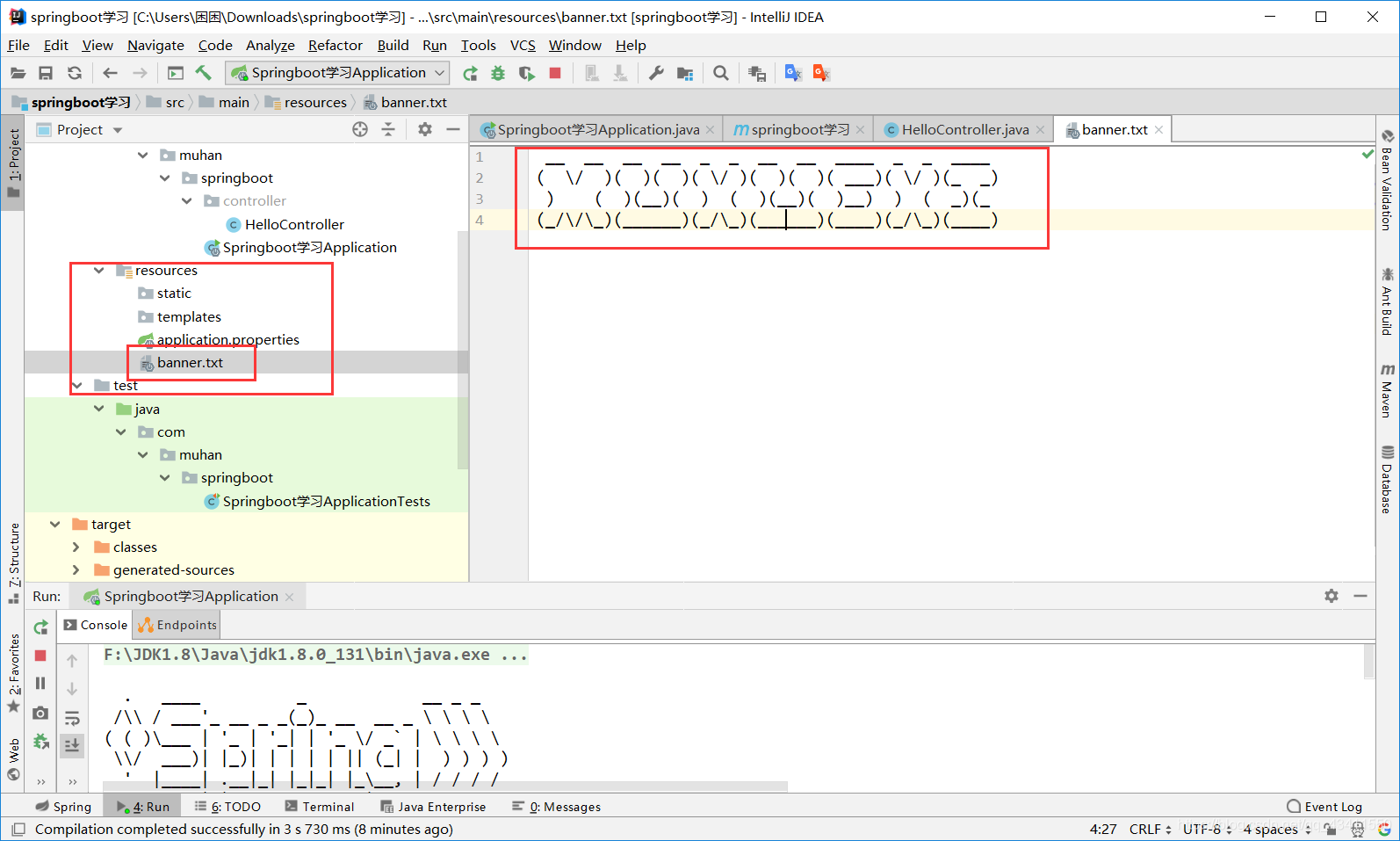1400x841 pixels.
Task: Collapse the test folder
Action: pos(77,385)
